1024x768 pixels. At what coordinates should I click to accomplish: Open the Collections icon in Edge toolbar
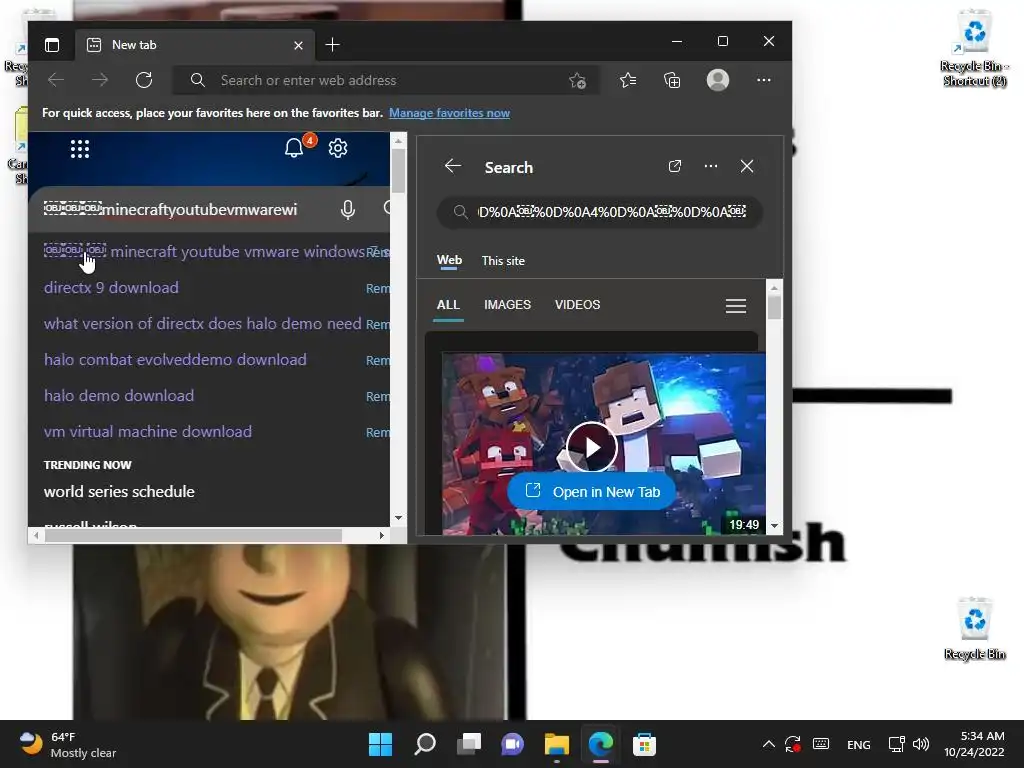pos(672,80)
